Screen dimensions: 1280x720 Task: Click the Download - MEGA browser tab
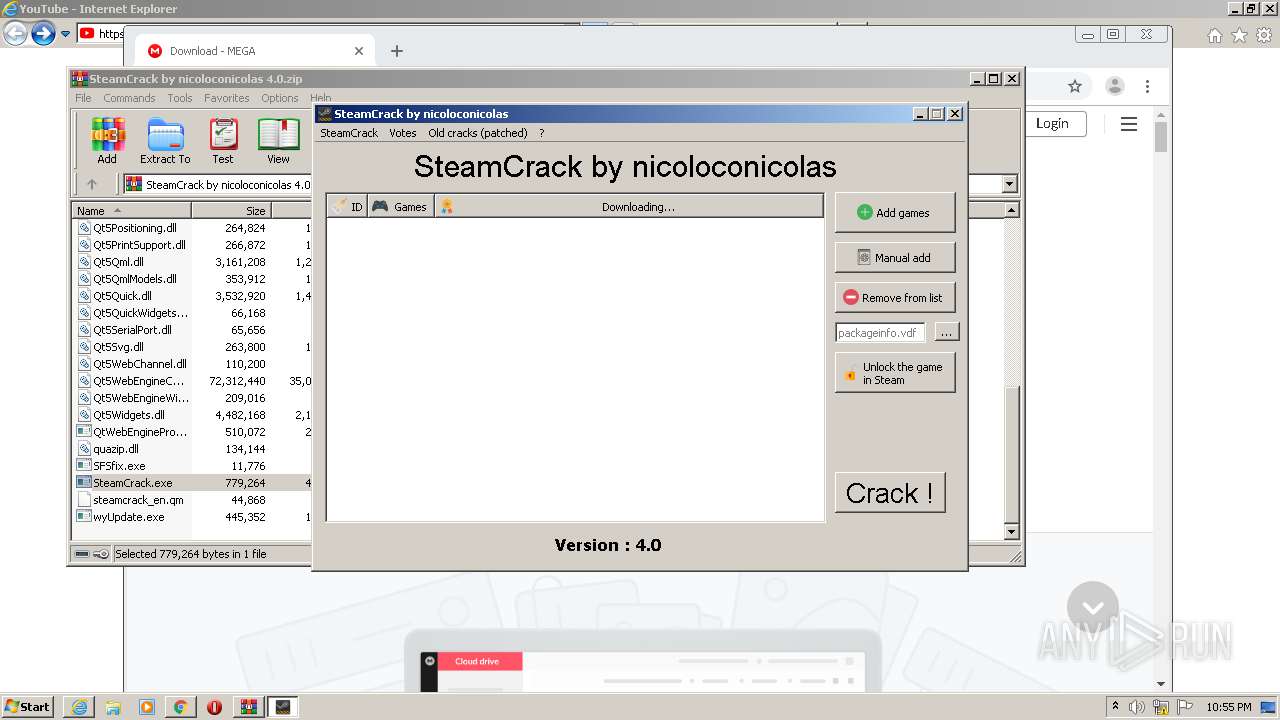coord(255,51)
